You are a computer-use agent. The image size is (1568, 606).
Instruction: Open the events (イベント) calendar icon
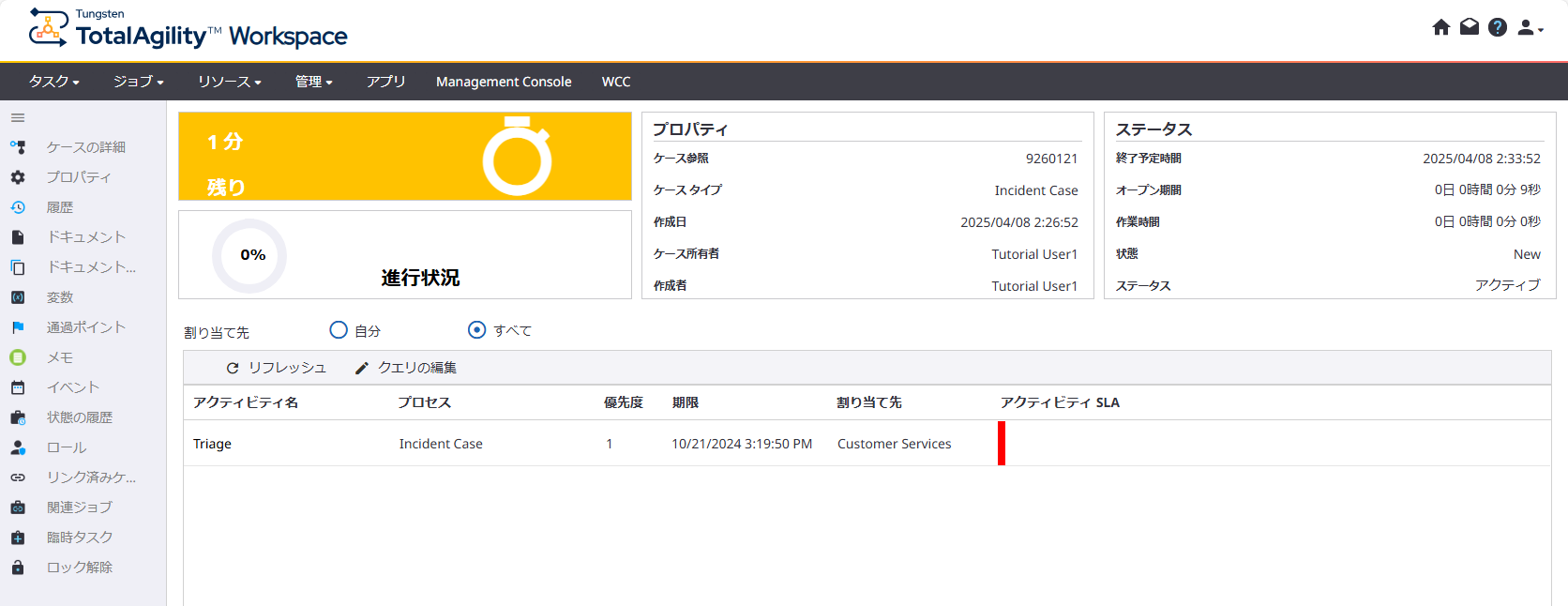18,387
